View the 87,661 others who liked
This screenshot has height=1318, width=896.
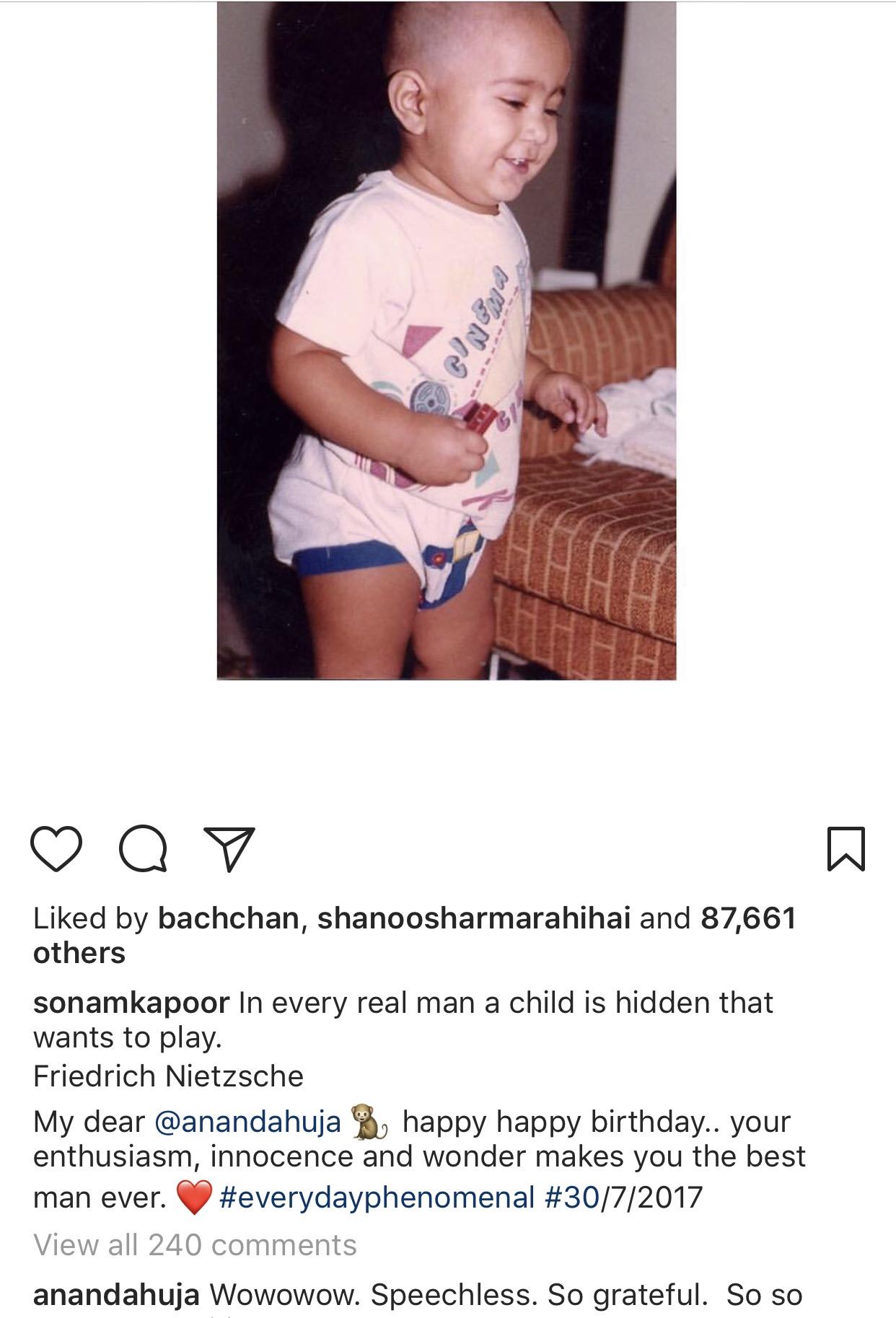point(415,936)
